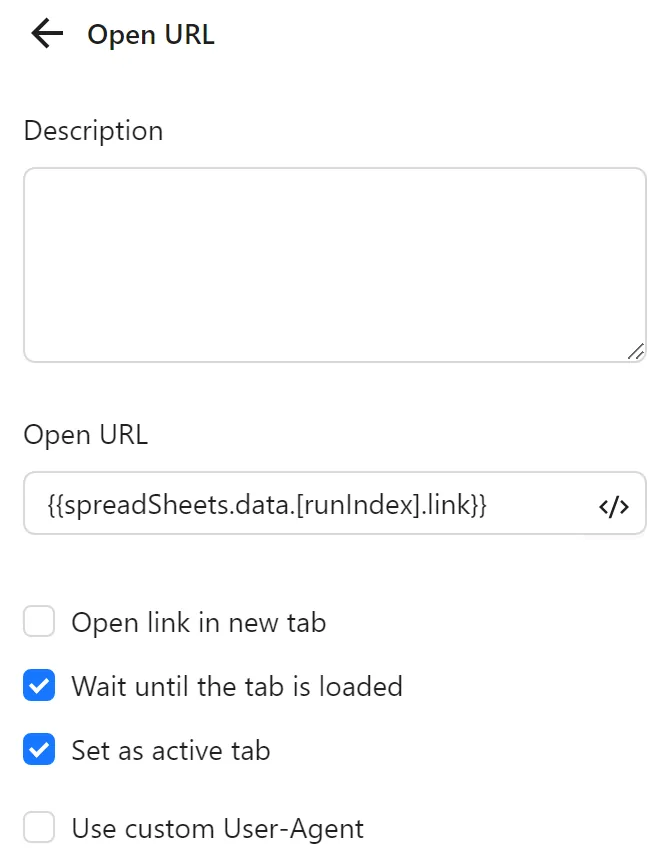
Task: Click the "Set as active tab" label text
Action: 171,750
